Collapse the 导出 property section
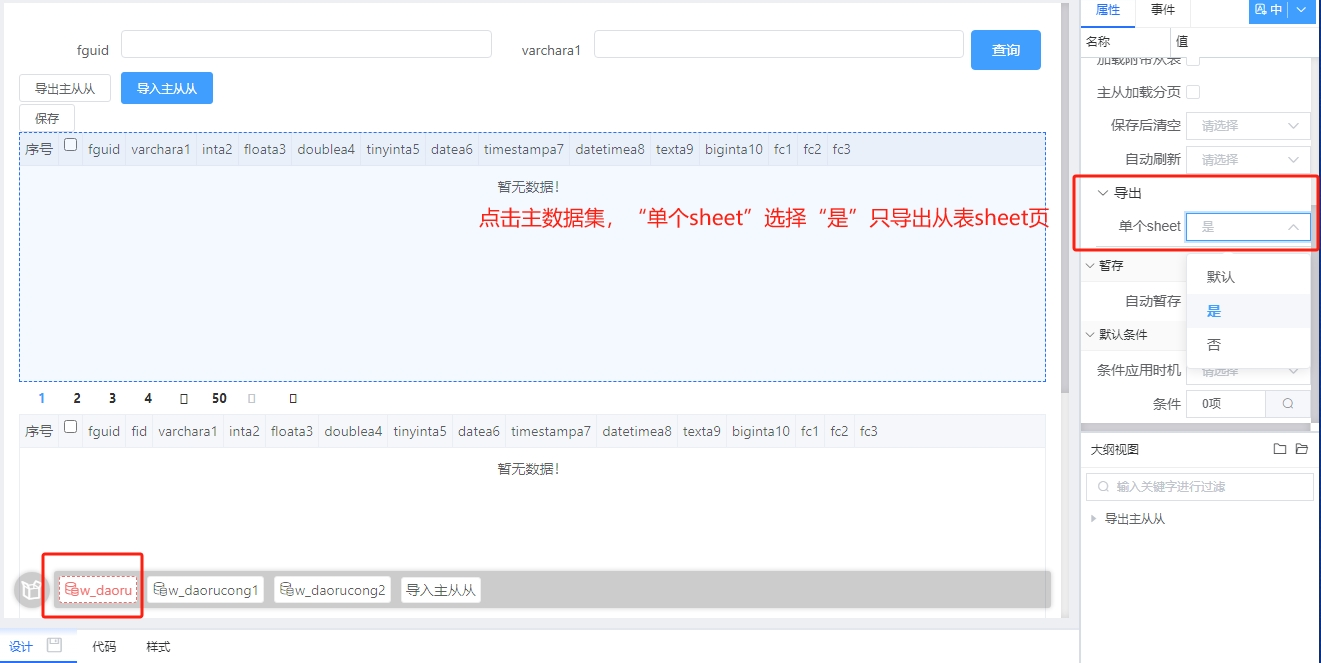The width and height of the screenshot is (1321, 663). pos(1103,193)
